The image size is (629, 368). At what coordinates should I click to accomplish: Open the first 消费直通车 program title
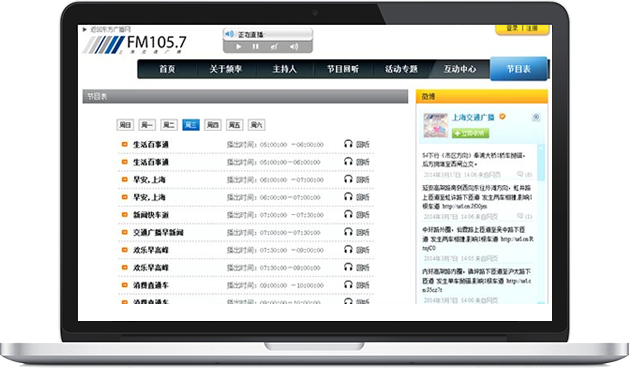click(x=151, y=286)
